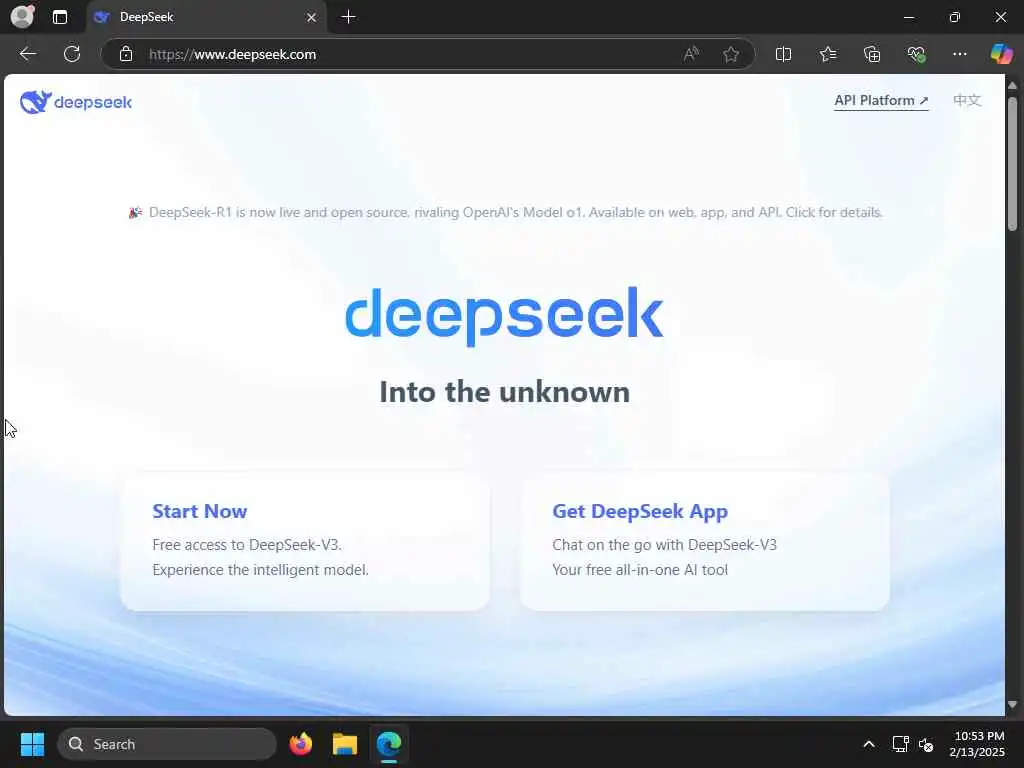Refresh the page with reload icon

[x=72, y=54]
